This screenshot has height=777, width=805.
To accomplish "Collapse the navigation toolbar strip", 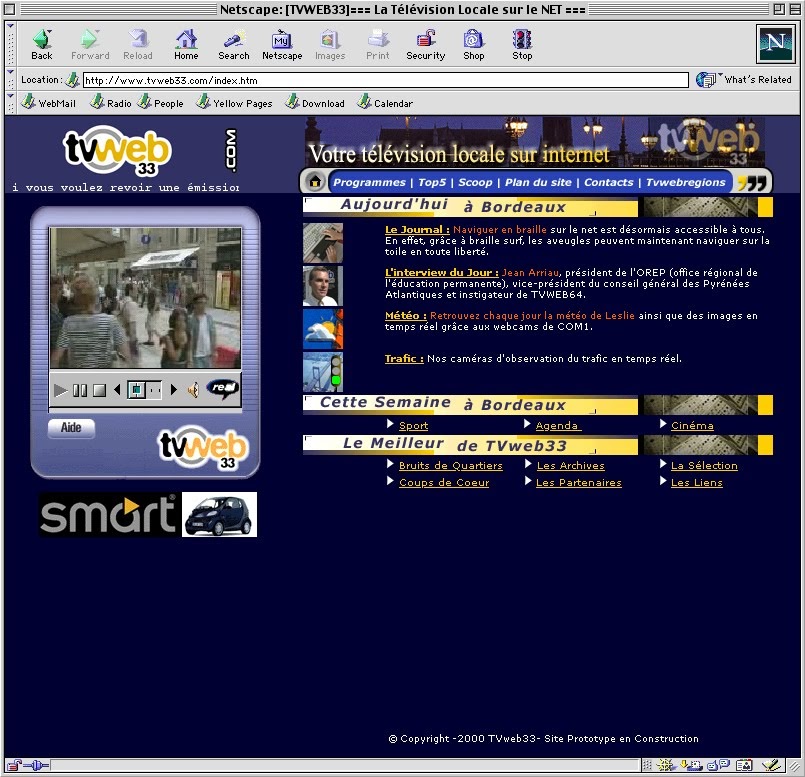I will (x=10, y=44).
